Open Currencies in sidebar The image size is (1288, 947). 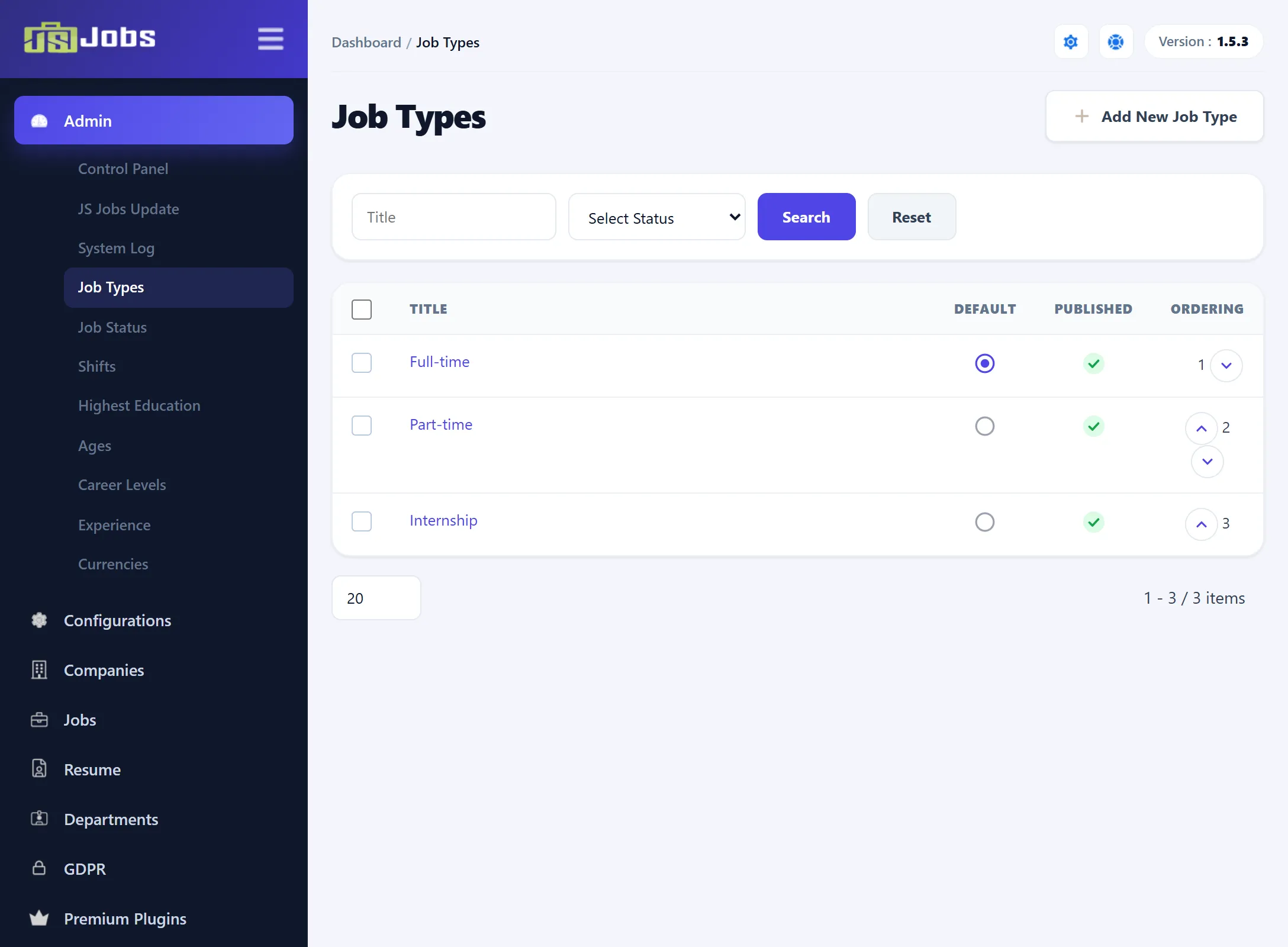pyautogui.click(x=113, y=564)
